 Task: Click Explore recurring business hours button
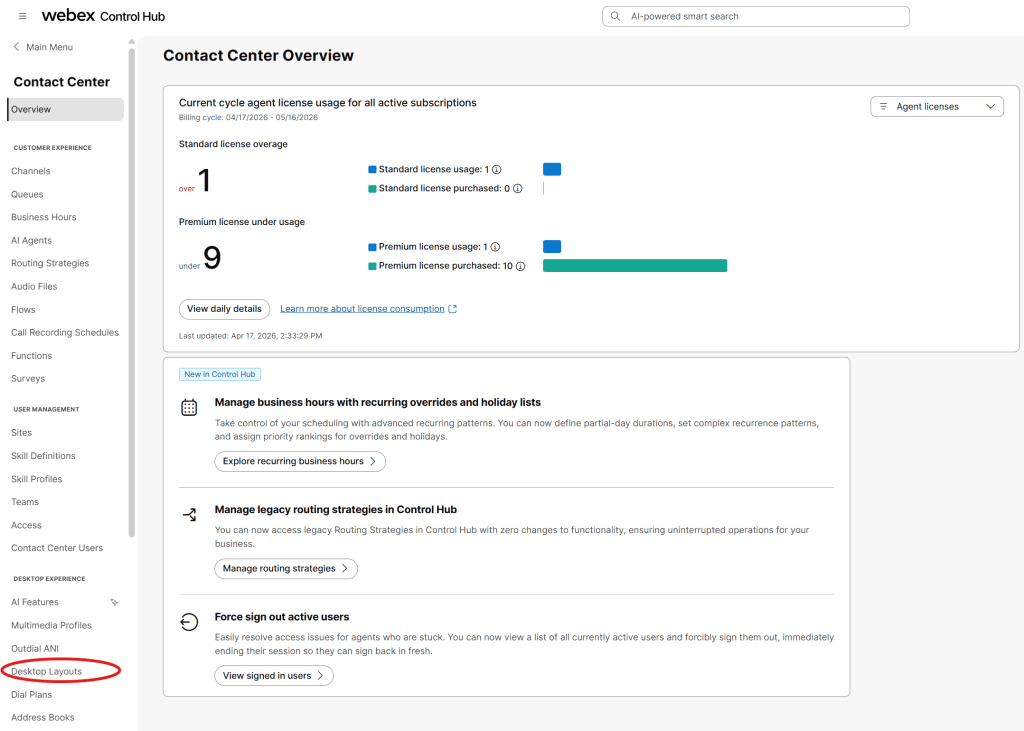(x=299, y=461)
